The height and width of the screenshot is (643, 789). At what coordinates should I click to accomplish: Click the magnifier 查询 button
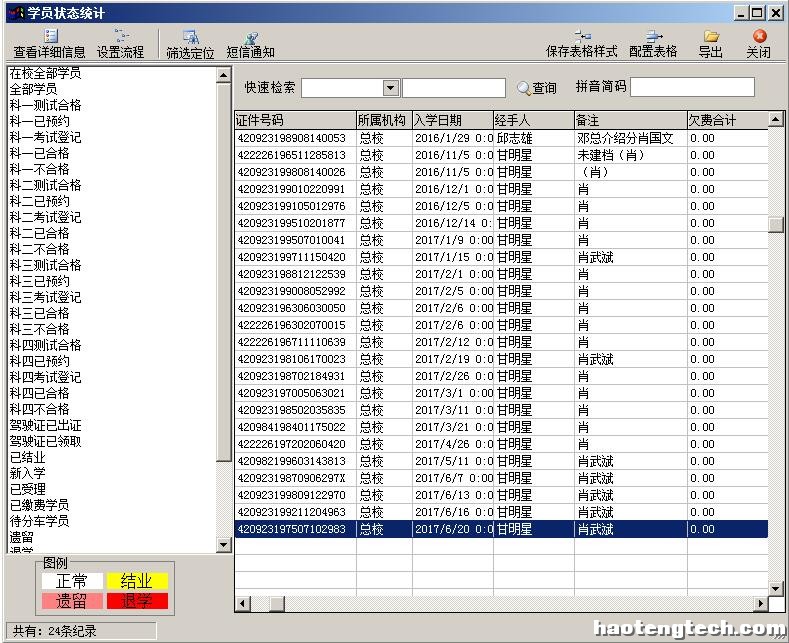[537, 88]
